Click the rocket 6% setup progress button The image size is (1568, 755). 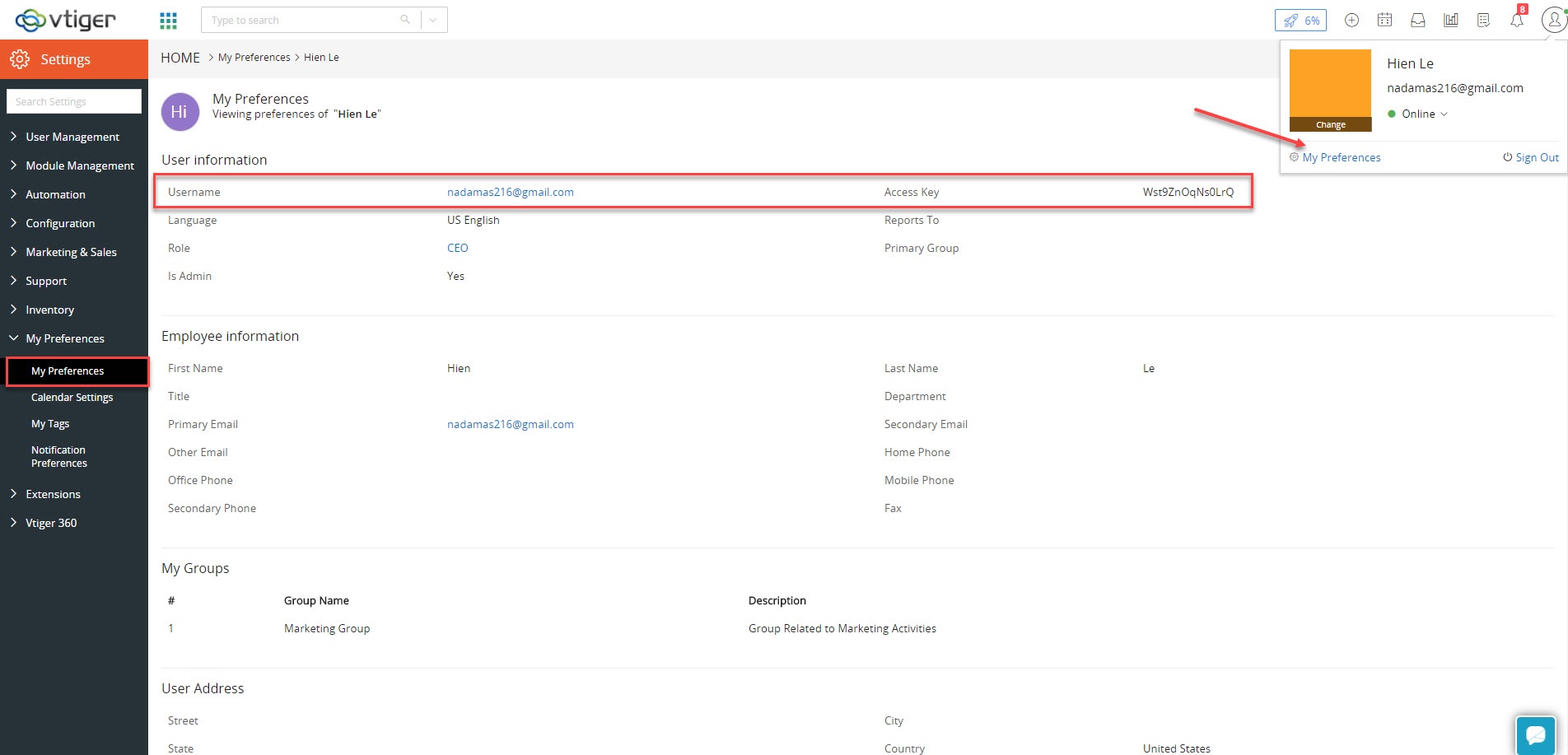(1300, 20)
